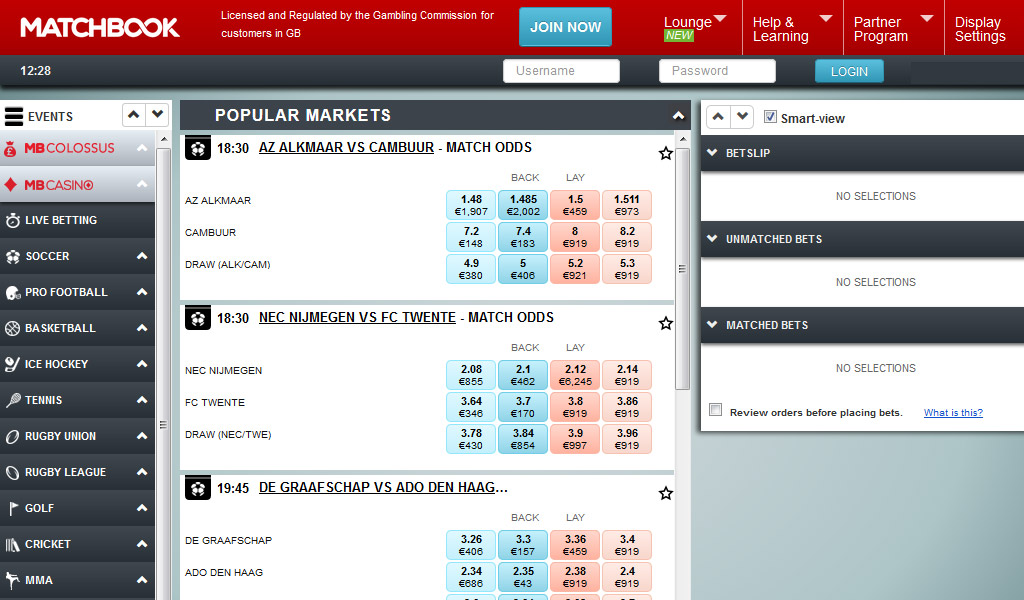This screenshot has height=600, width=1024.
Task: Open the Live Betting section
Action: pos(77,220)
